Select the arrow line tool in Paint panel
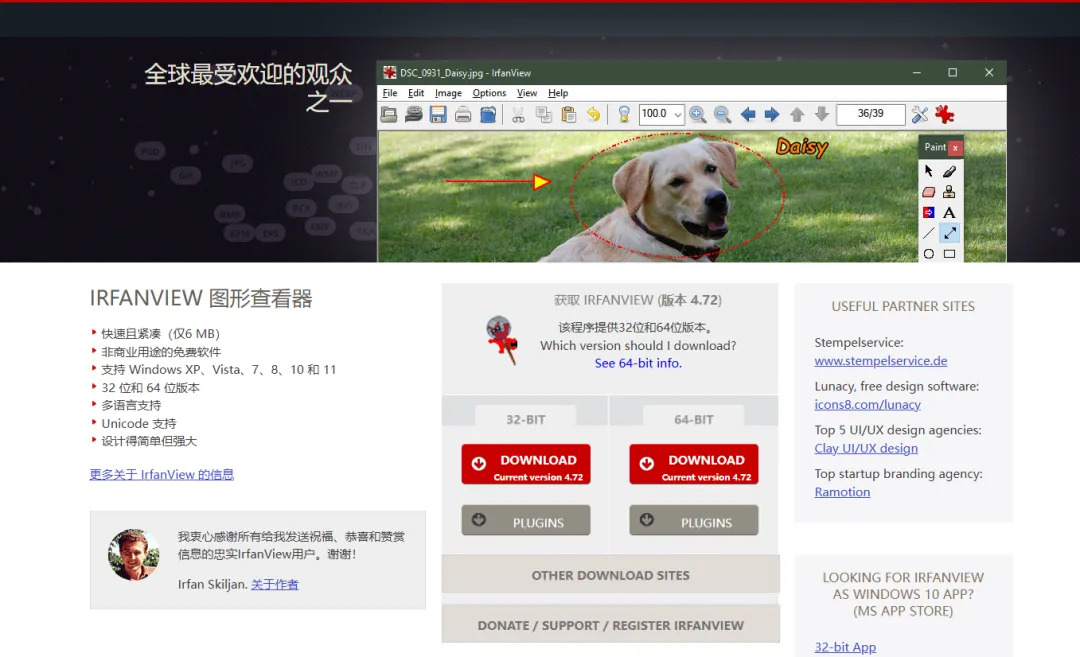1080x657 pixels. (x=949, y=233)
